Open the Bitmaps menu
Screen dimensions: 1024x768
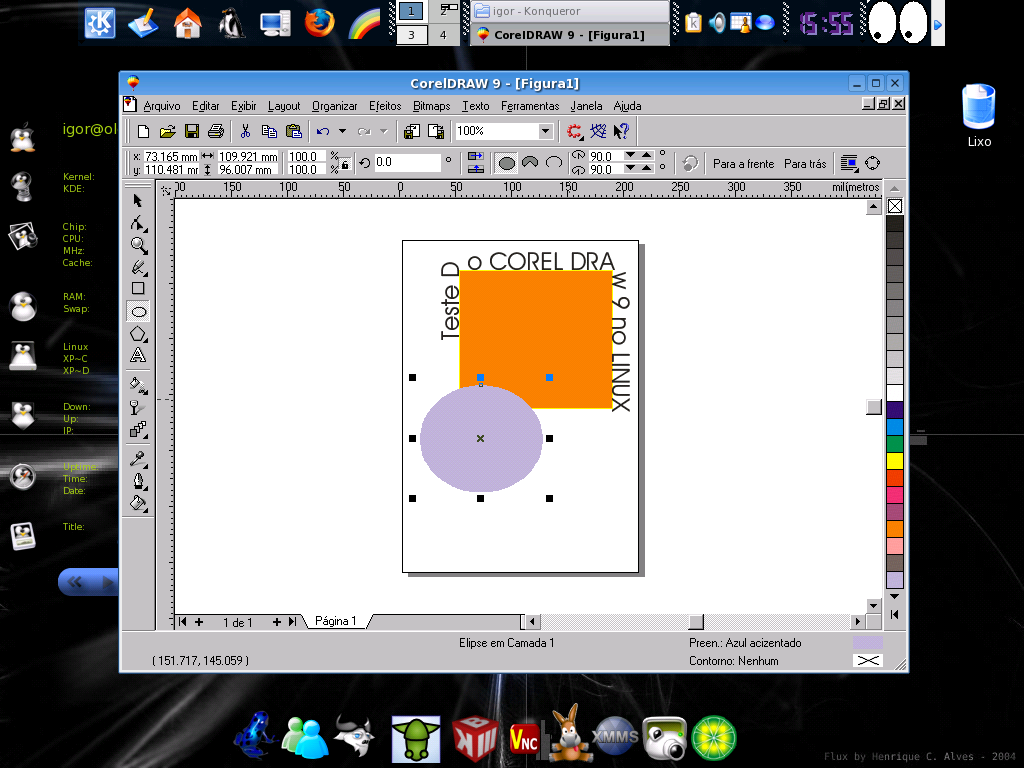tap(432, 106)
